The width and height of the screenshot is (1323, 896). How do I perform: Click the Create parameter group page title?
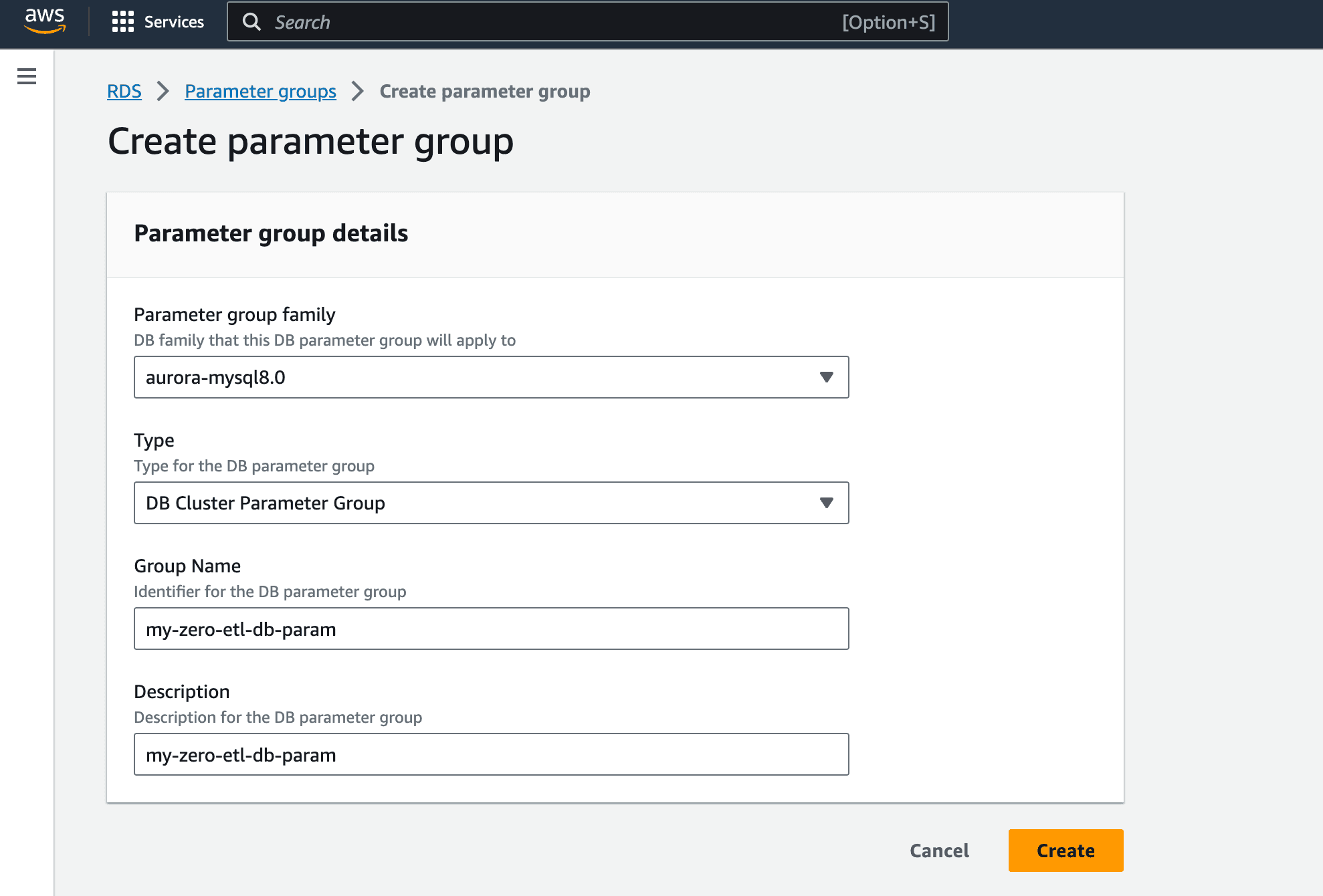coord(311,142)
